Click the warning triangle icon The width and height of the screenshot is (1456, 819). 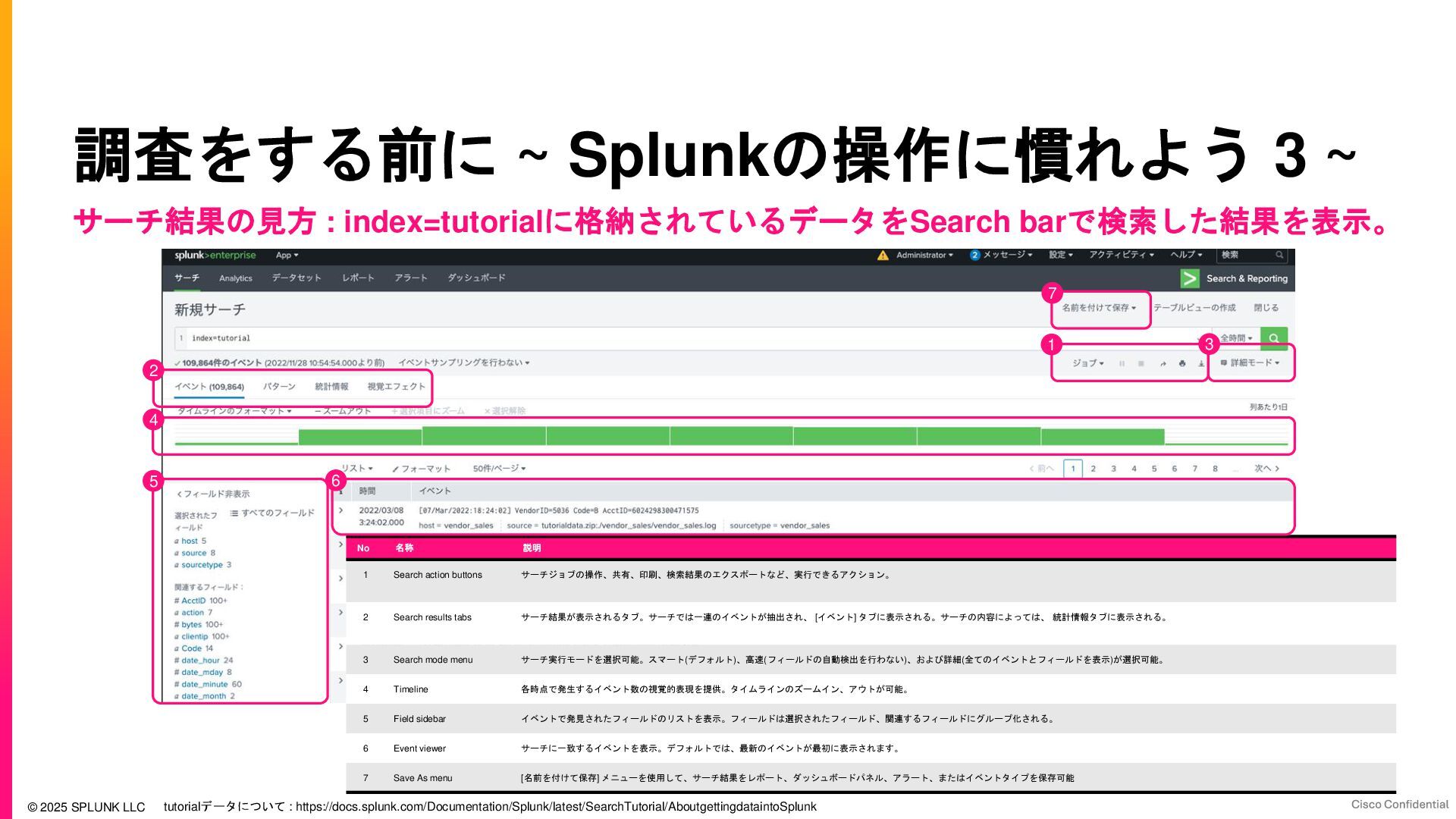(x=883, y=256)
